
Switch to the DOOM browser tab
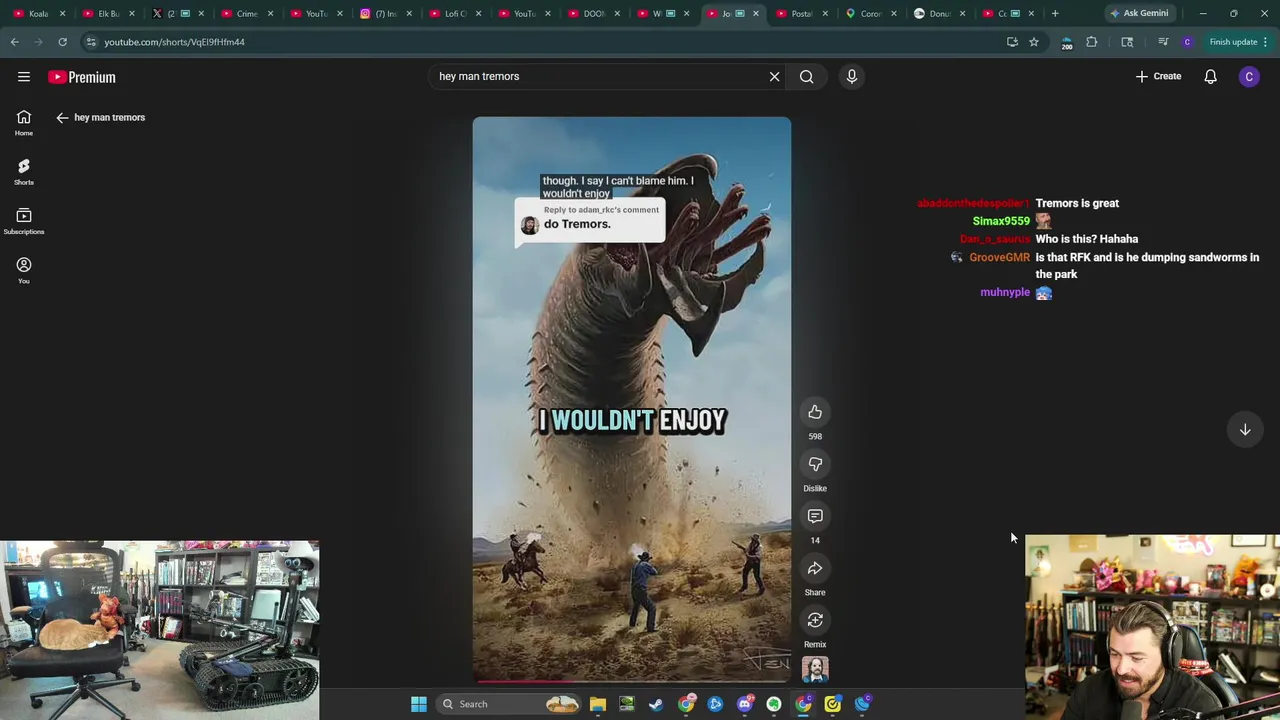[x=593, y=13]
